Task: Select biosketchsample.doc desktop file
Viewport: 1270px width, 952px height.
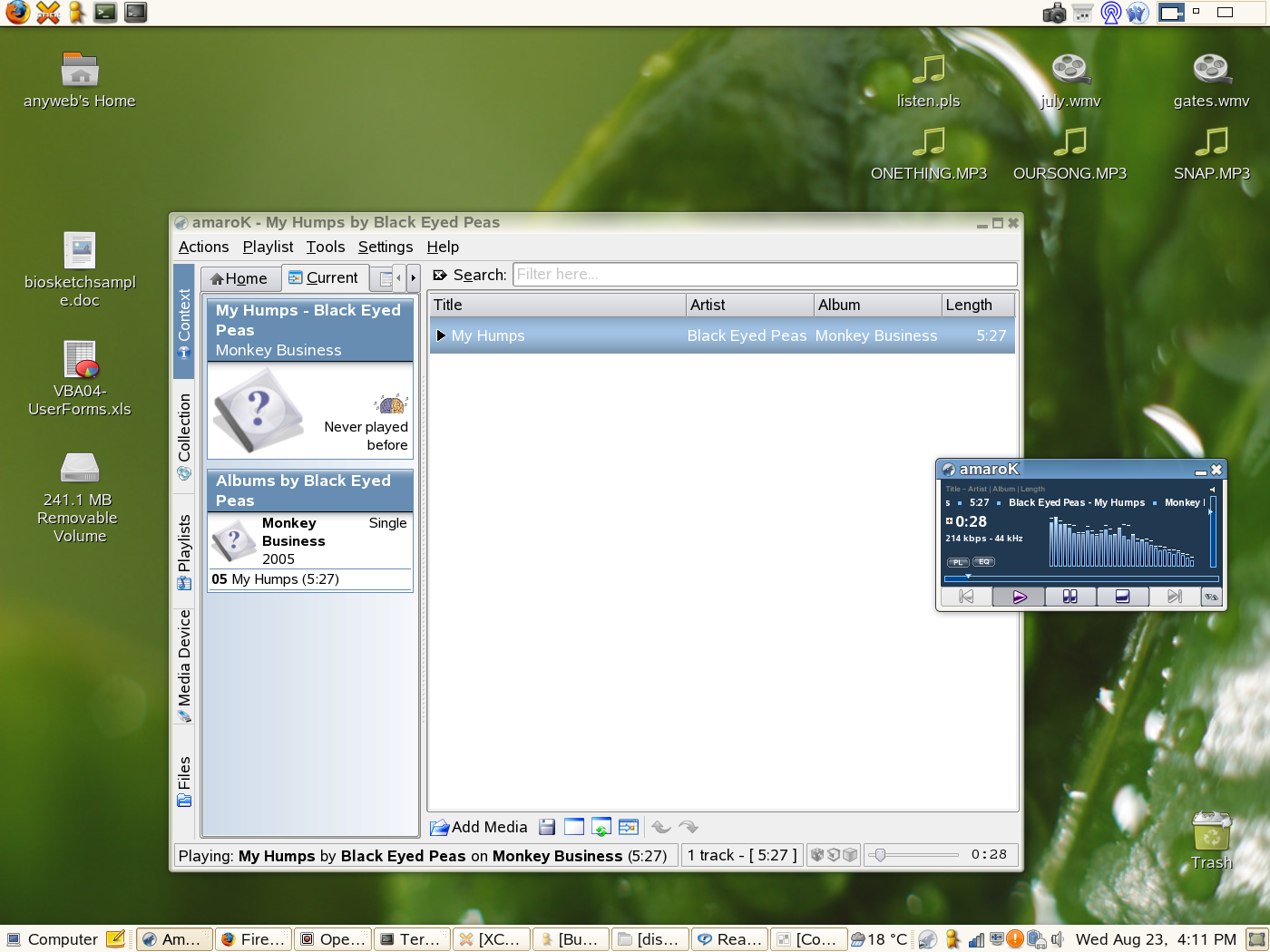Action: [x=80, y=269]
